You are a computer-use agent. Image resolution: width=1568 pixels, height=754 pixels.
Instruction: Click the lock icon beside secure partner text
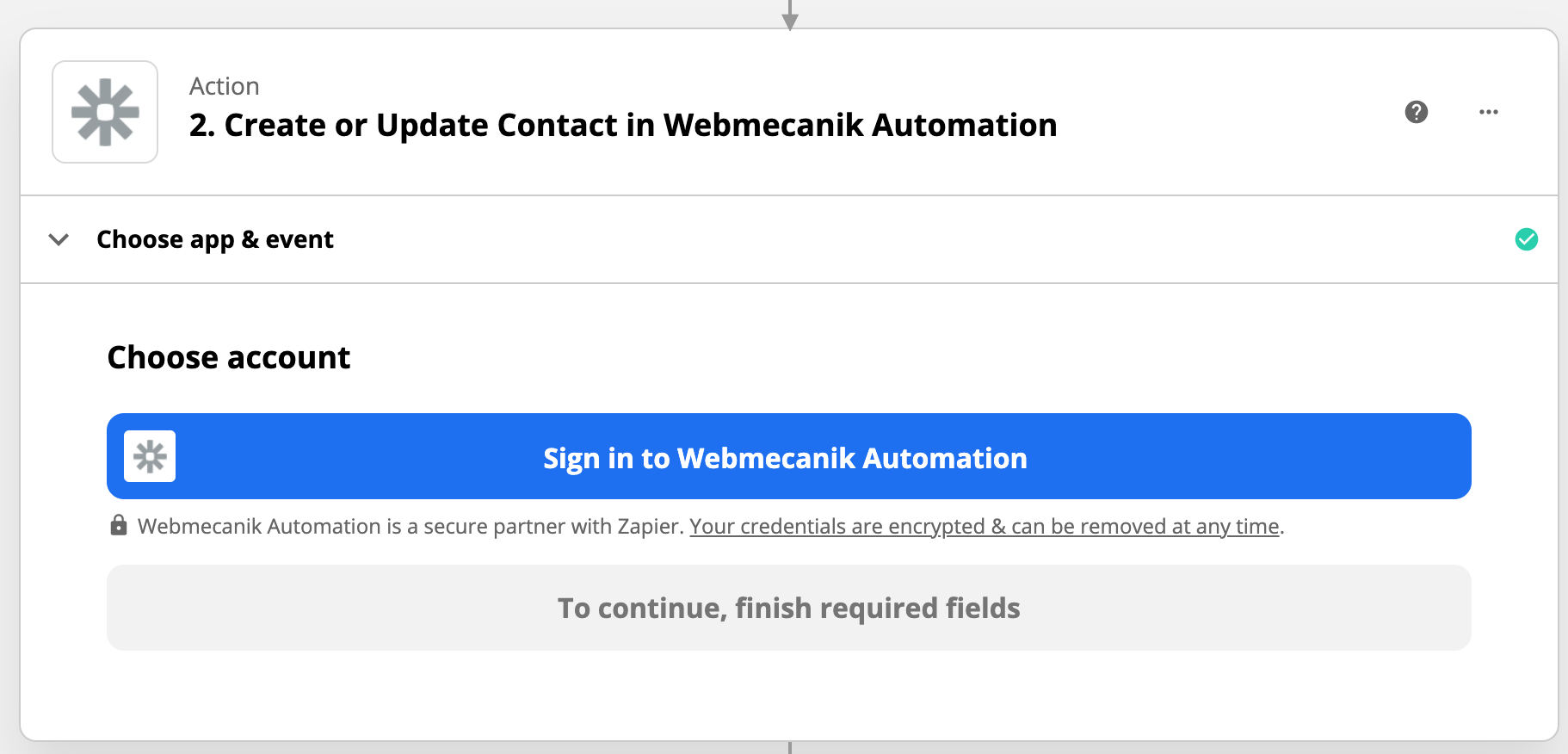pyautogui.click(x=119, y=525)
